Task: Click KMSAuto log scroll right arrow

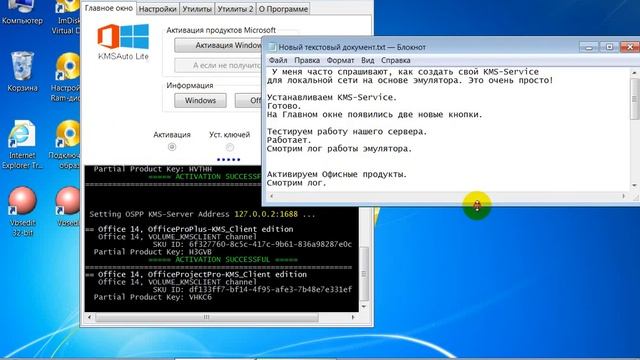Action: (353, 317)
